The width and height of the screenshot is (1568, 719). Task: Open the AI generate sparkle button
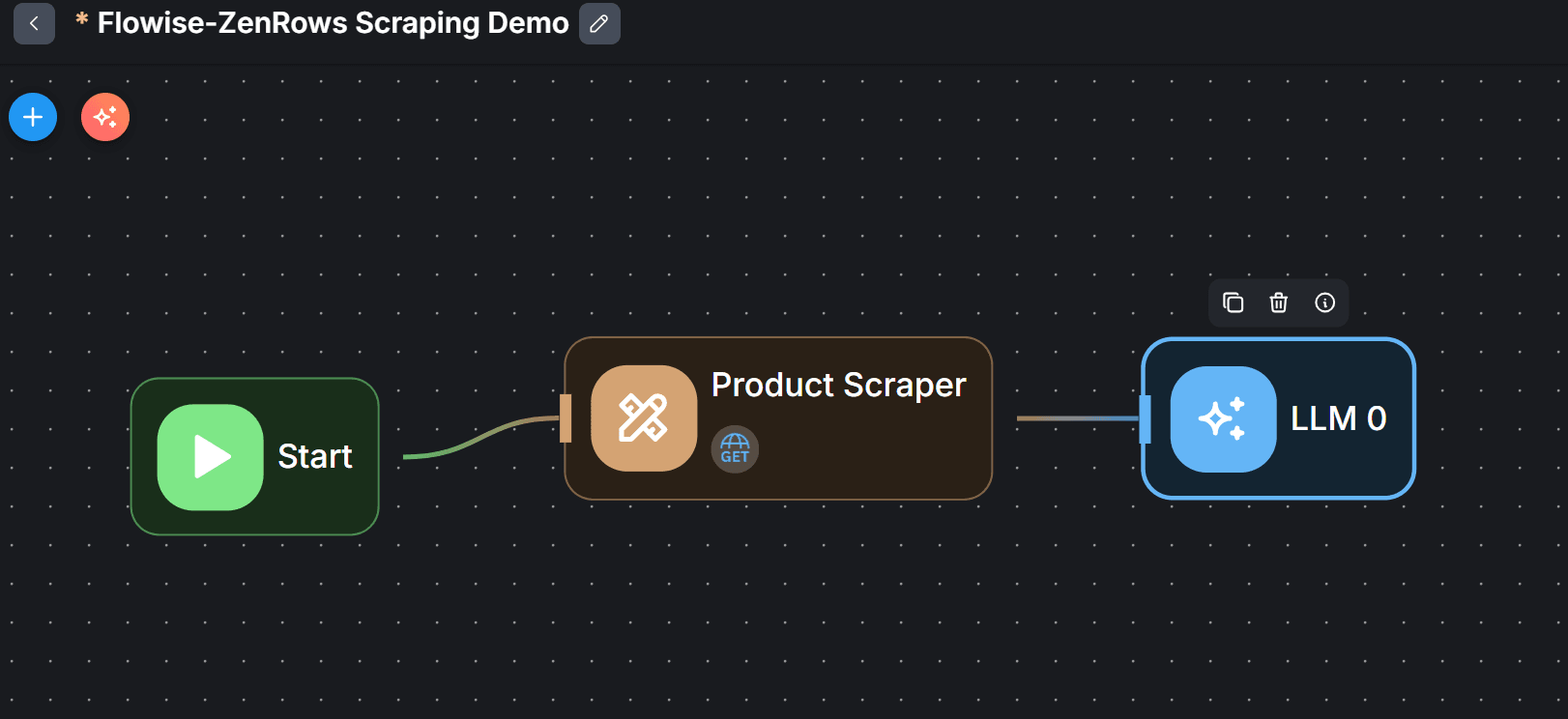coord(105,117)
